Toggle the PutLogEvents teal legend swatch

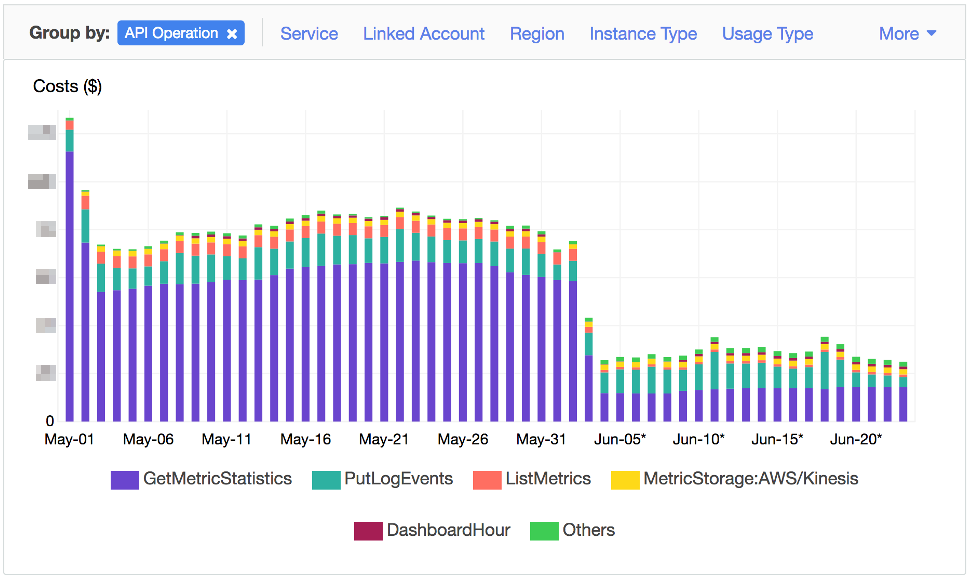326,480
